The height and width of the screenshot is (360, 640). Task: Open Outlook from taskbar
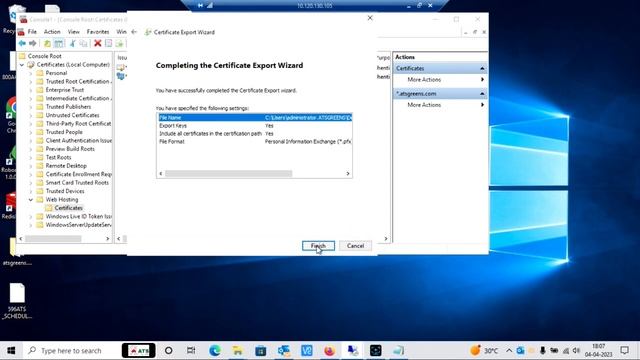[284, 351]
